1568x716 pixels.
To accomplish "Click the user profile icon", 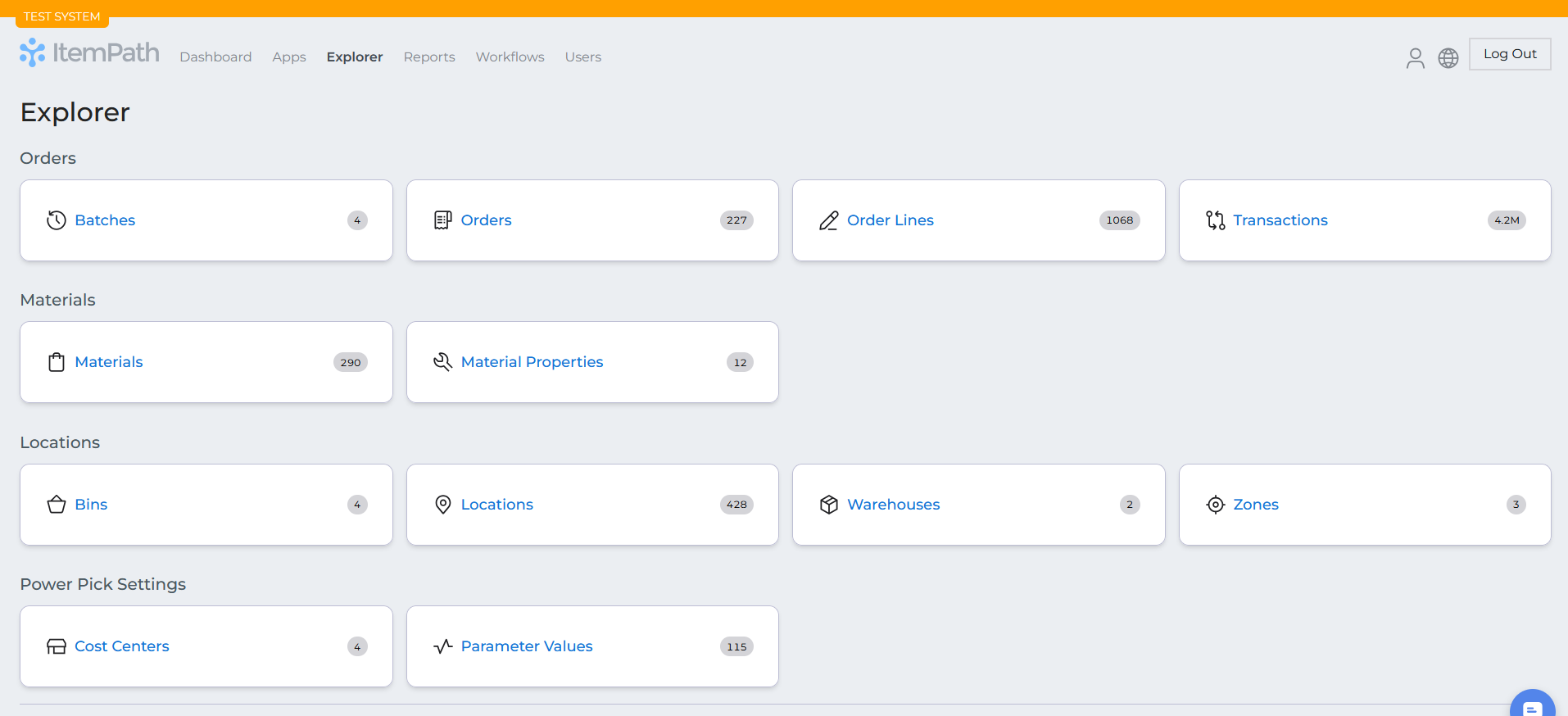I will (x=1415, y=57).
